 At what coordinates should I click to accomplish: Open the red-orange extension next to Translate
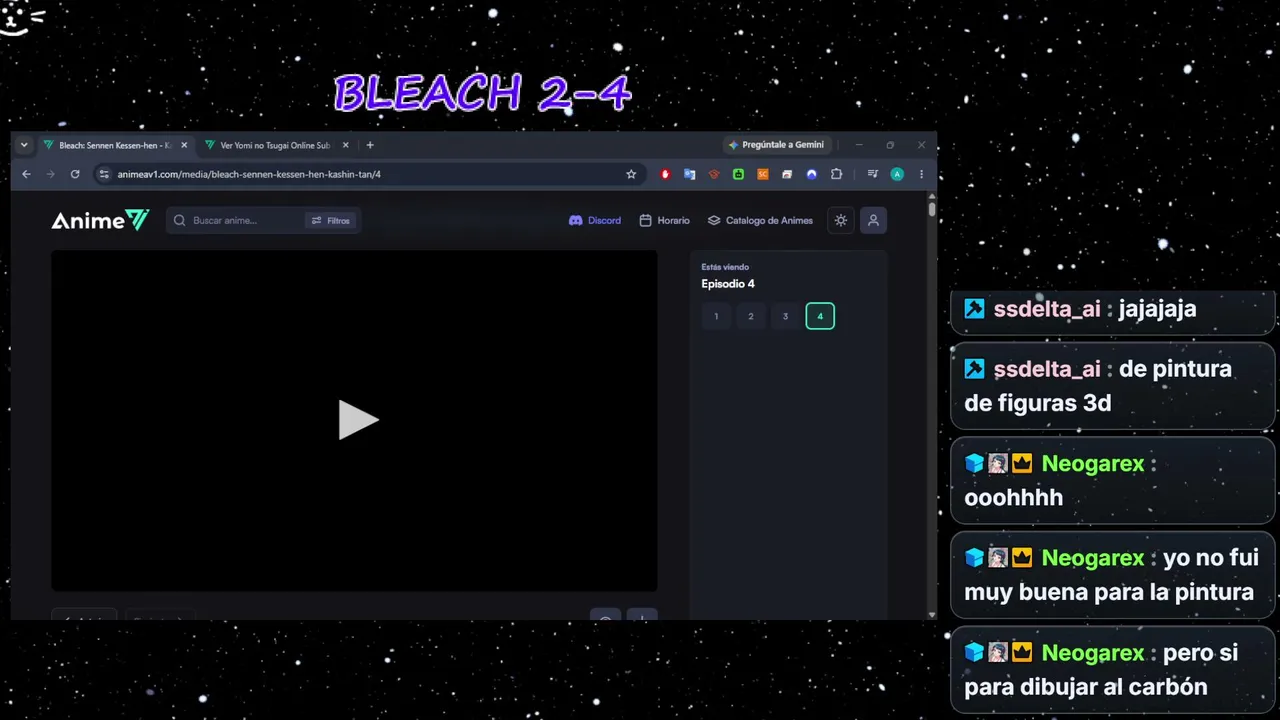pos(714,174)
